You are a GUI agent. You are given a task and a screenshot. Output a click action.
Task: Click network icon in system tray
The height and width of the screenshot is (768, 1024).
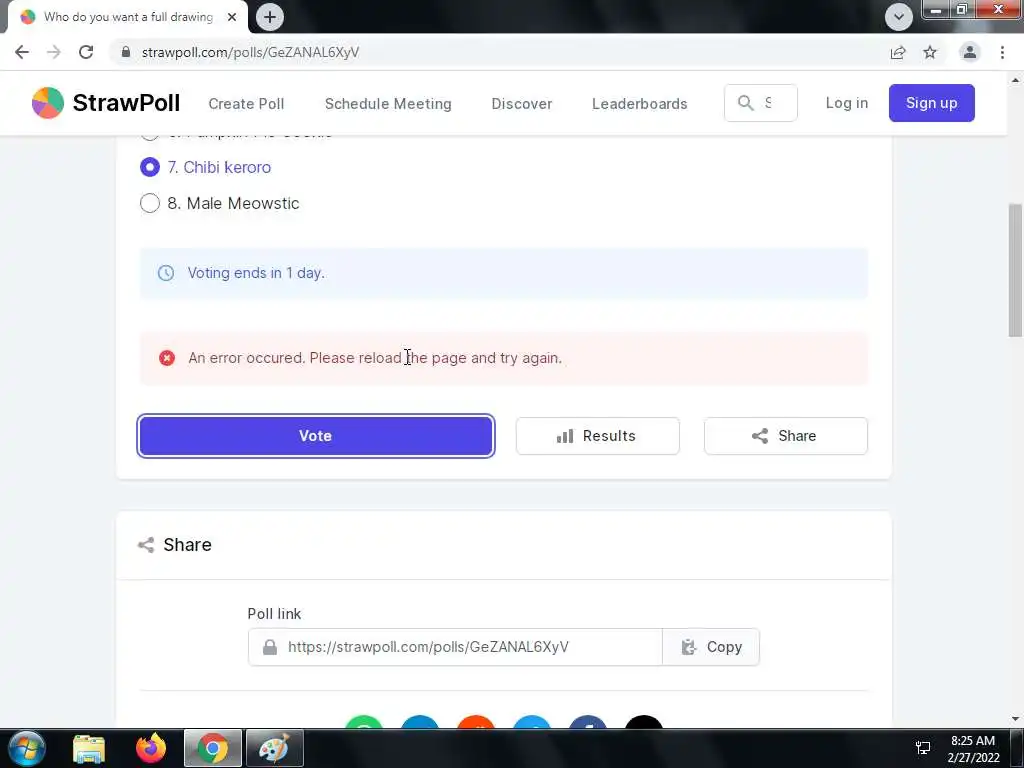click(x=923, y=748)
